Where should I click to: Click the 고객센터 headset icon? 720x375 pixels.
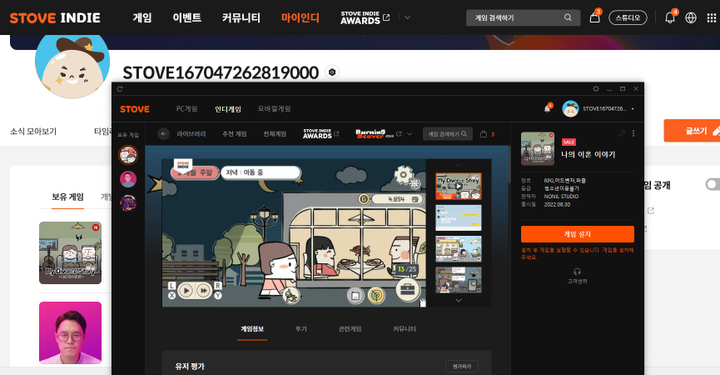(577, 271)
